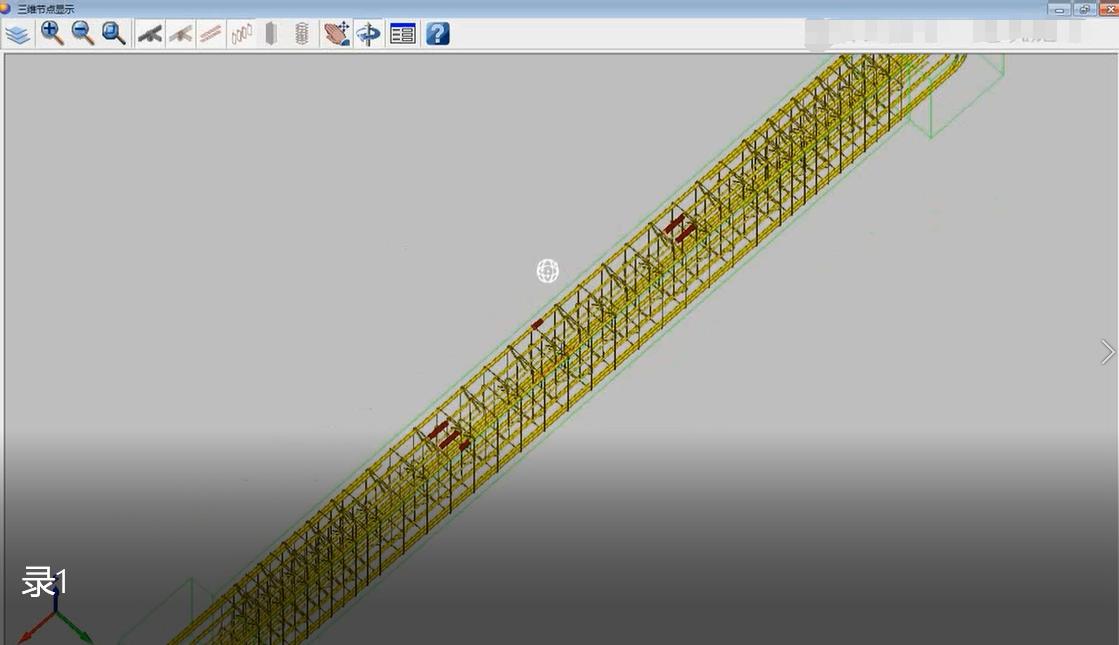
Task: Activate the hand pan tool
Action: coord(337,34)
